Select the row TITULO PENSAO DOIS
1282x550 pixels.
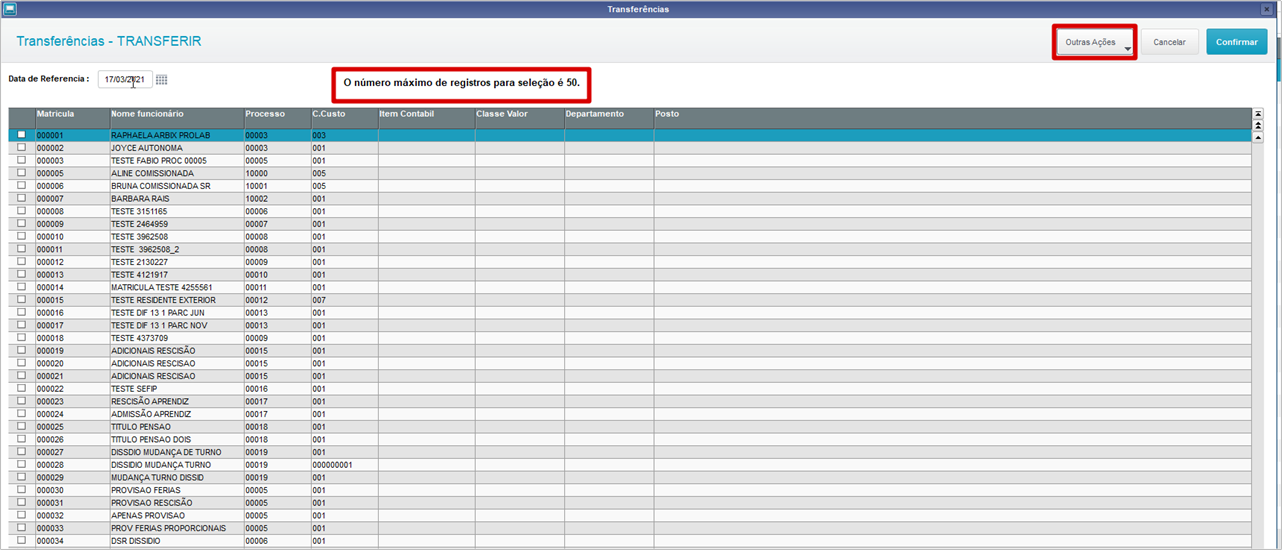coord(630,439)
